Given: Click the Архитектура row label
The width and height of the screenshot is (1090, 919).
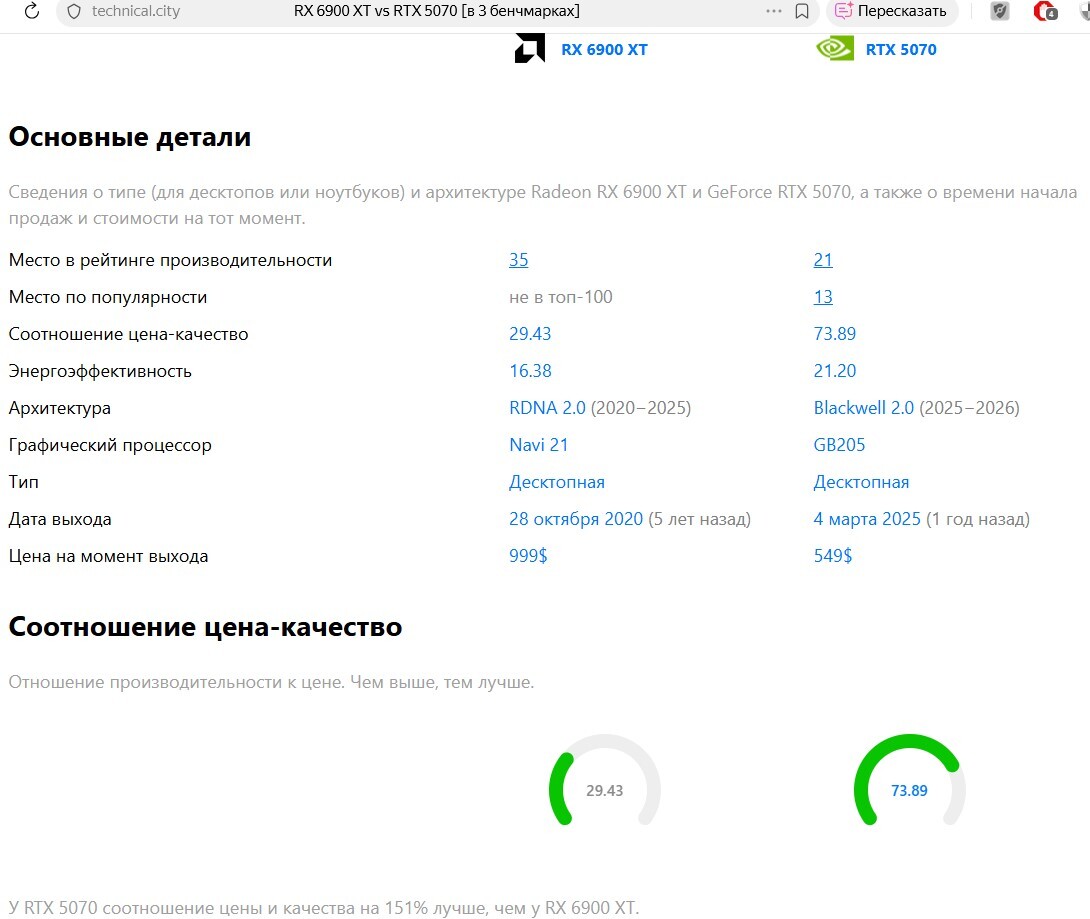Looking at the screenshot, I should 59,408.
